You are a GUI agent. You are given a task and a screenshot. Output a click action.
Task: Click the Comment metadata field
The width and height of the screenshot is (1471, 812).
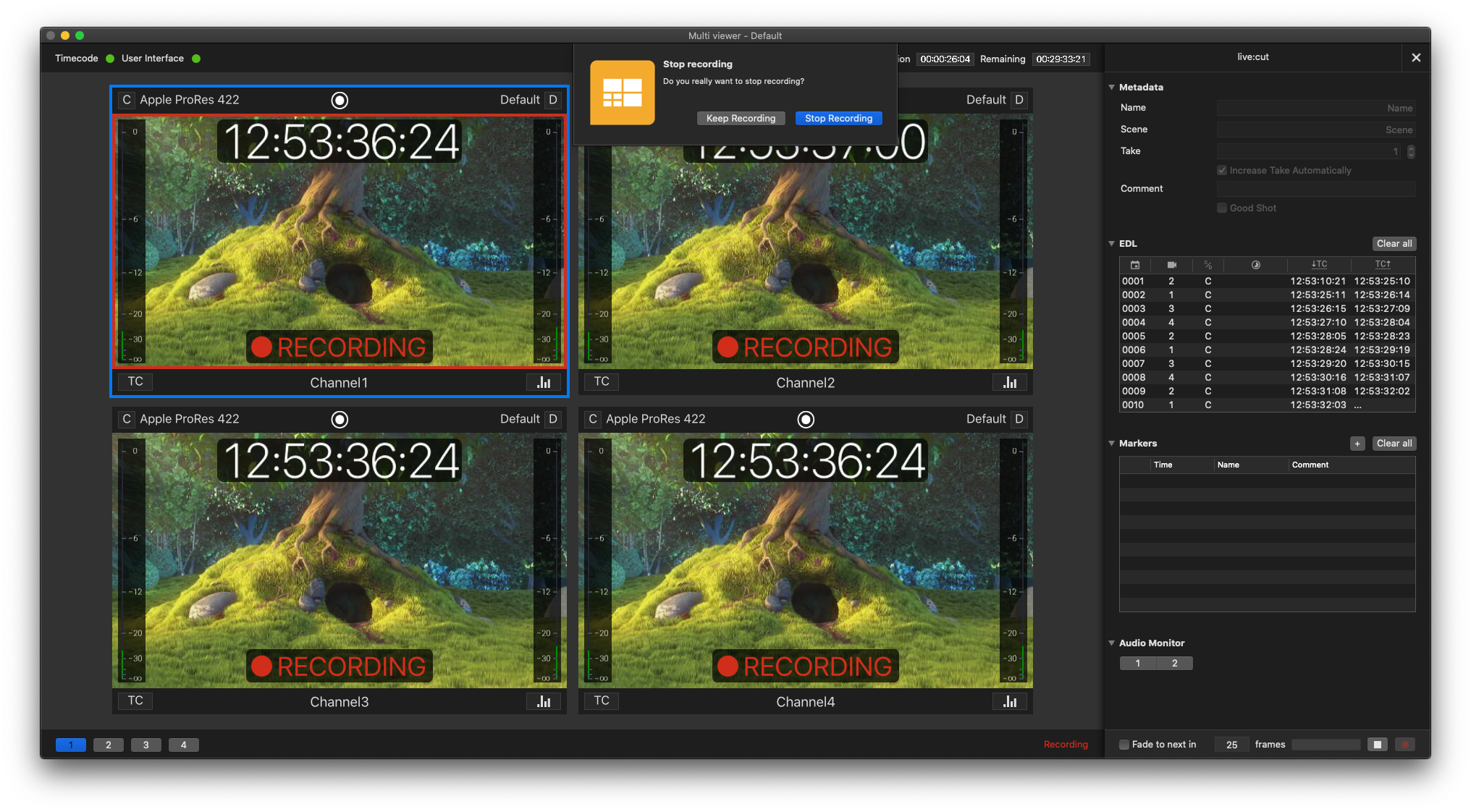pyautogui.click(x=1316, y=189)
